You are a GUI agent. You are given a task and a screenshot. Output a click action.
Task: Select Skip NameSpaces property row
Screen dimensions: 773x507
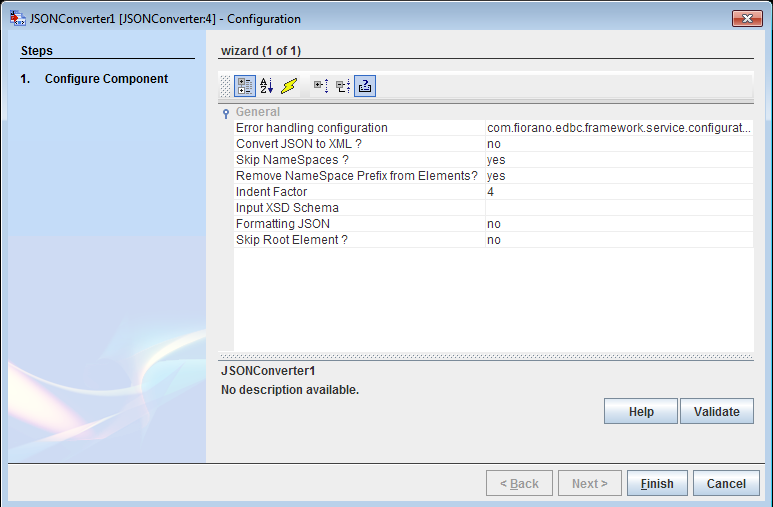(359, 160)
